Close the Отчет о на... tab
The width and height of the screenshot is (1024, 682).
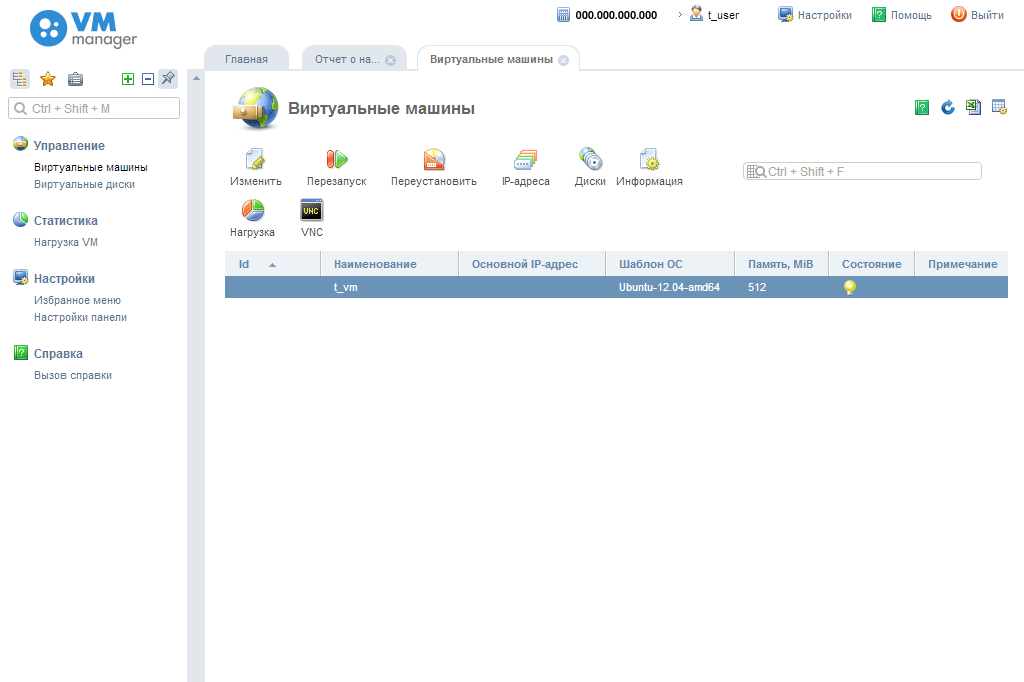pos(391,60)
